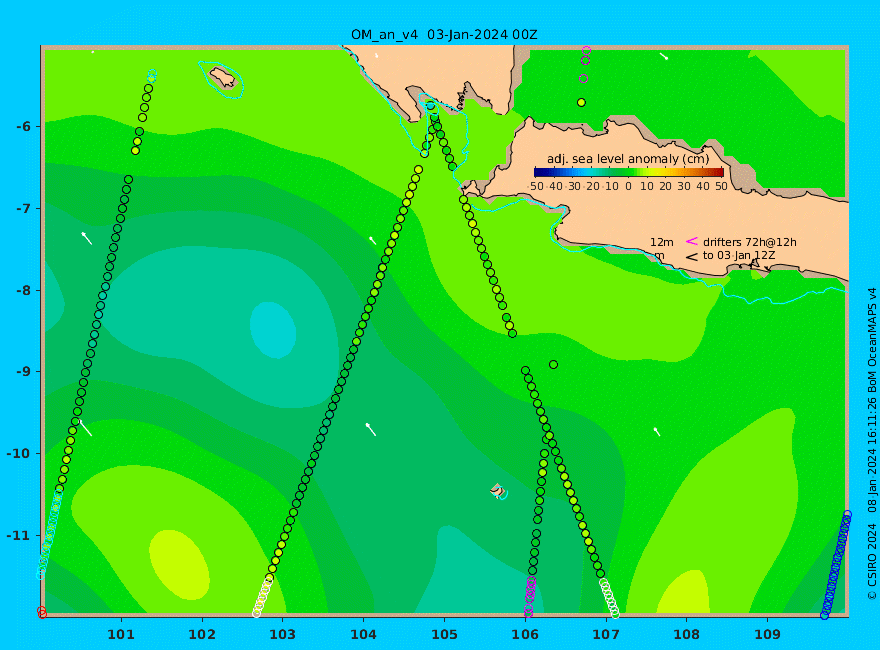Click the white circle track ending near longitude 107

point(609,598)
